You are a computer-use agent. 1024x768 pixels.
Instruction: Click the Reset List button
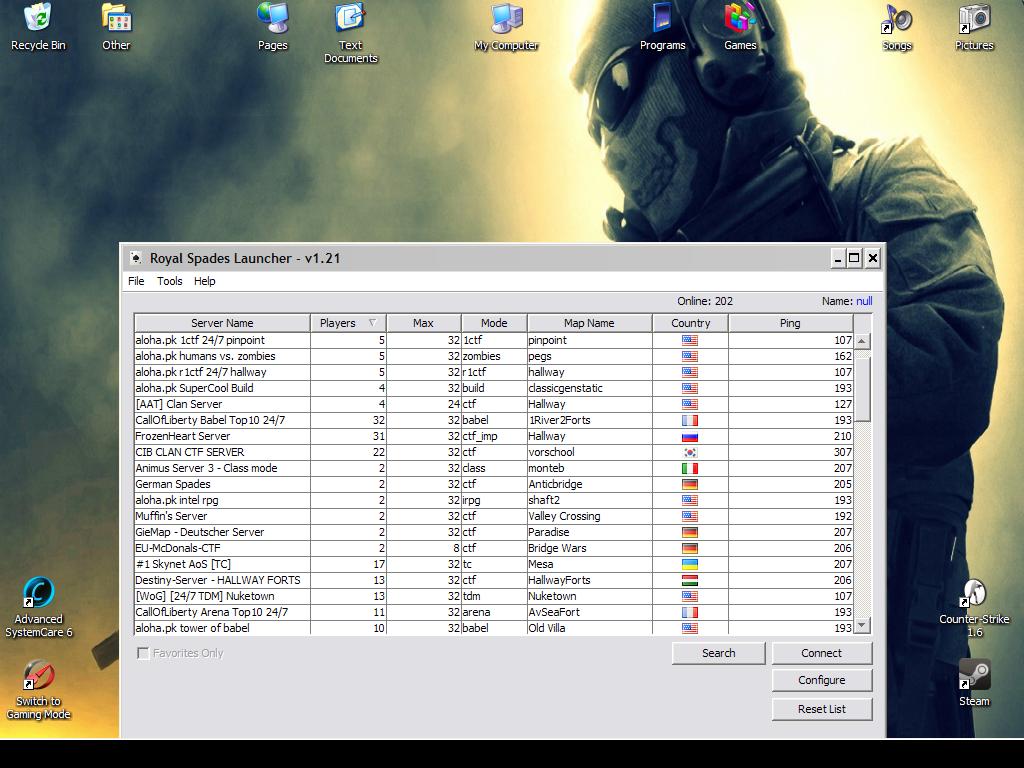click(x=821, y=709)
